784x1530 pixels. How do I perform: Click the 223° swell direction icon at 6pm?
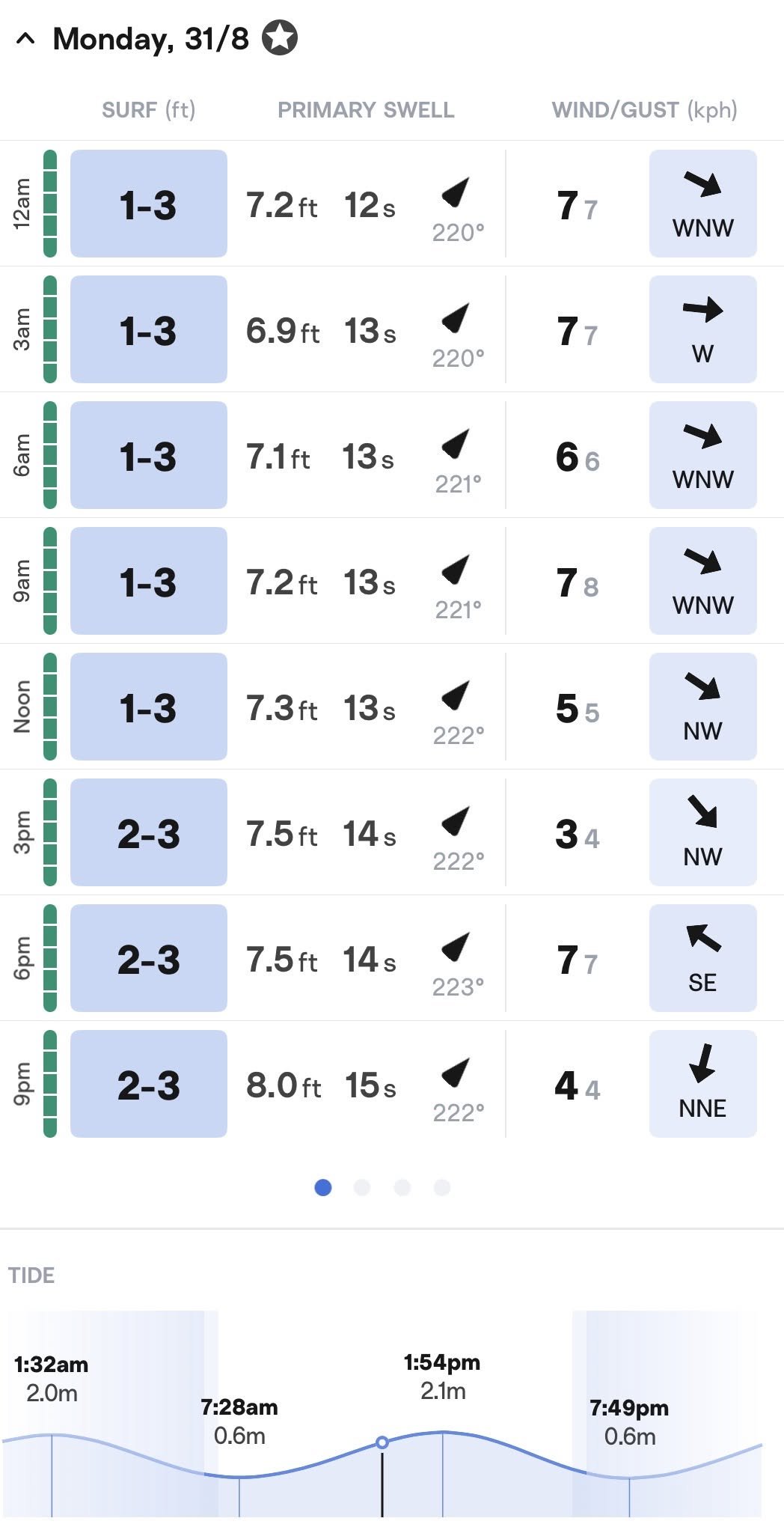pyautogui.click(x=456, y=947)
